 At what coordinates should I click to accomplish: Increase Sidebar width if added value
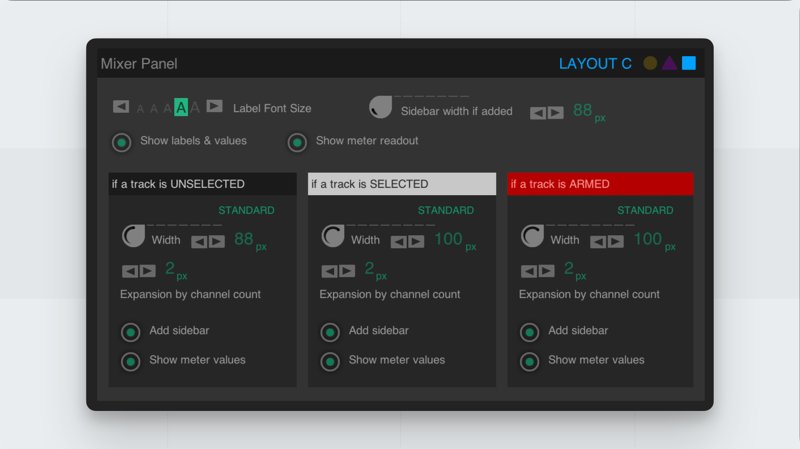point(556,113)
